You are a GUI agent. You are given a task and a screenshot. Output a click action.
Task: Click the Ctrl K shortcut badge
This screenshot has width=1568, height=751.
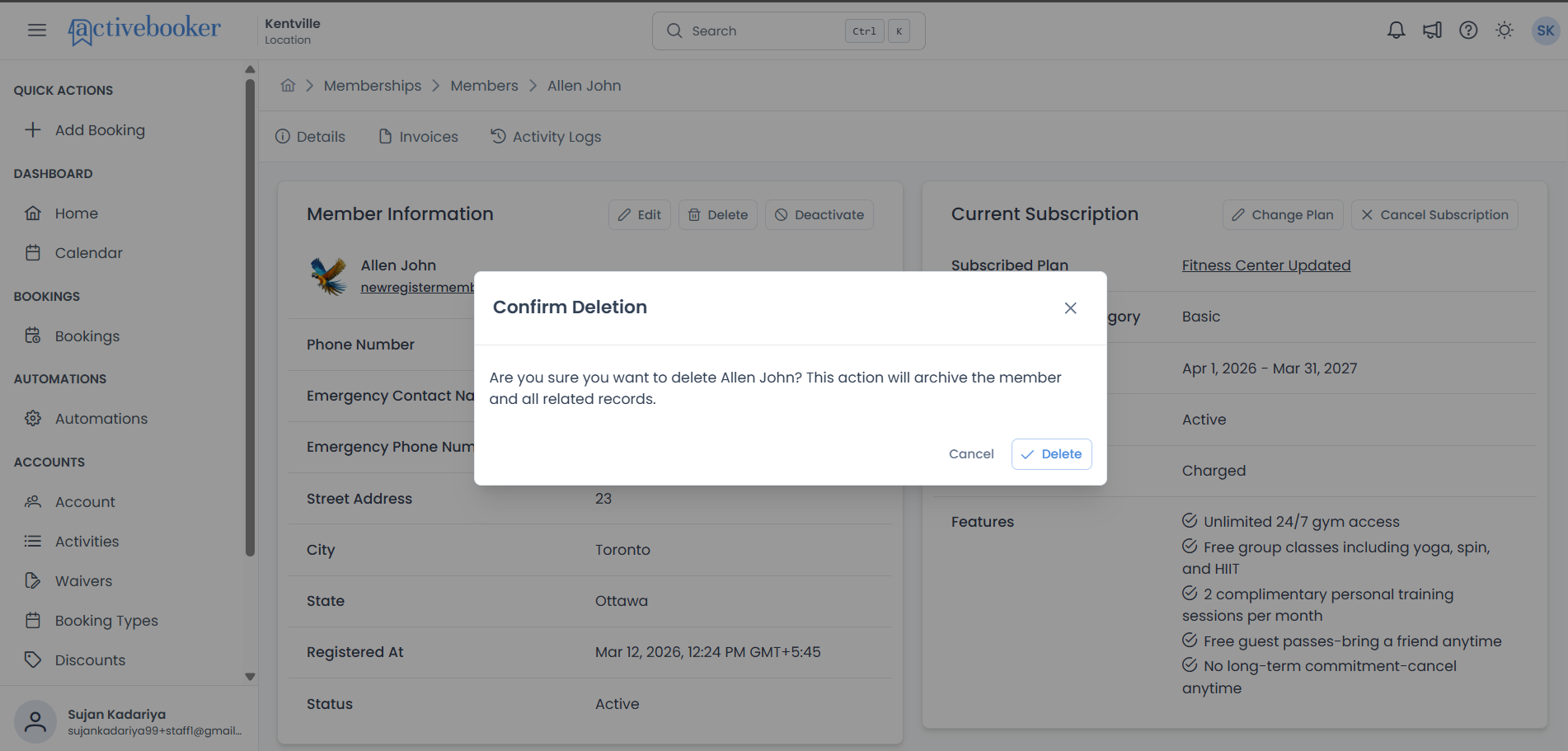coord(877,31)
